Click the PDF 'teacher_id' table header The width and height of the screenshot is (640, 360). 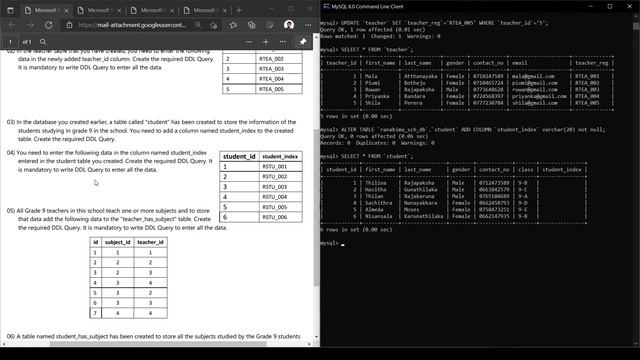click(x=150, y=242)
